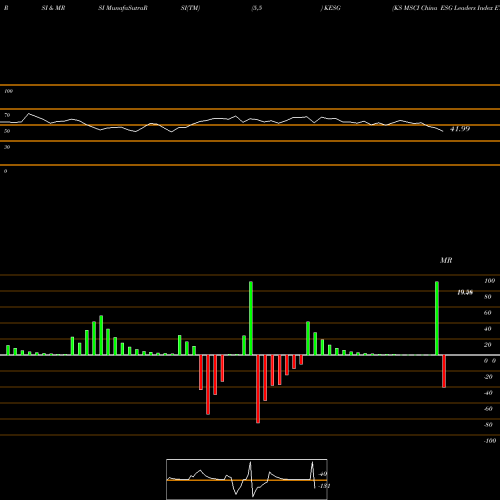
Task: Click the mini overview chart thumbnail
Action: click(247, 479)
